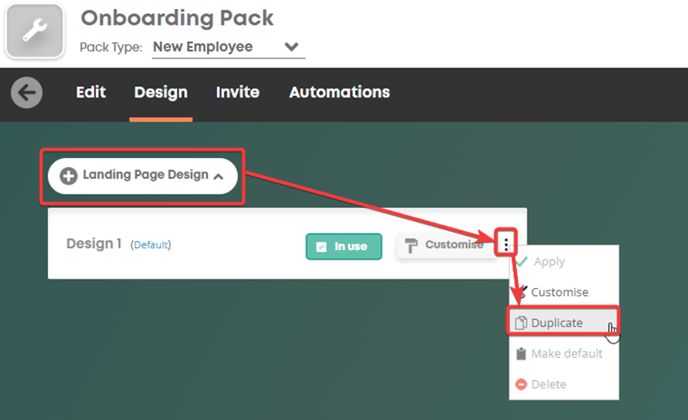Viewport: 688px width, 420px height.
Task: Open the Invite tab
Action: [237, 92]
